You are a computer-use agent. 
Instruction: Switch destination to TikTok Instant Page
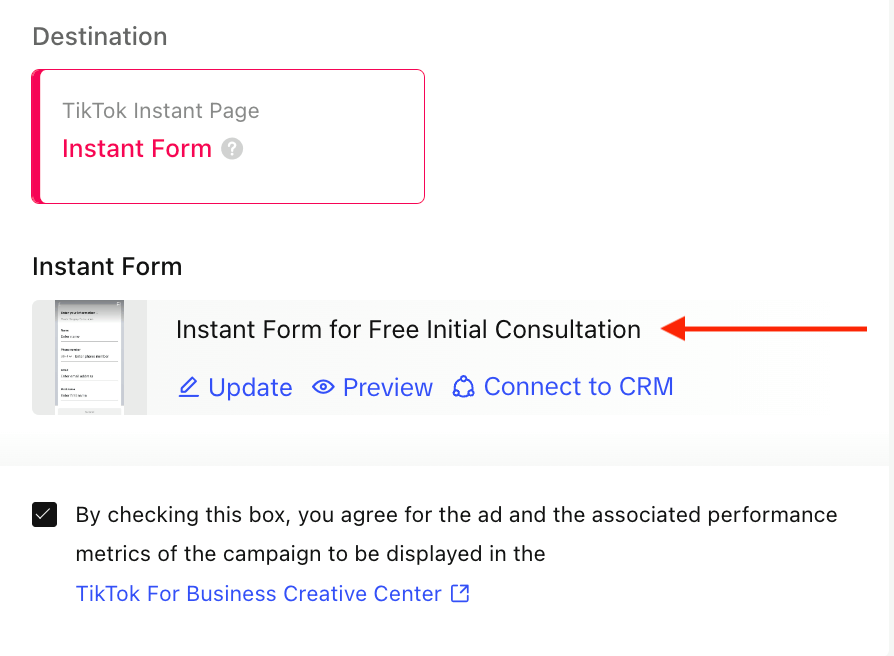point(160,110)
